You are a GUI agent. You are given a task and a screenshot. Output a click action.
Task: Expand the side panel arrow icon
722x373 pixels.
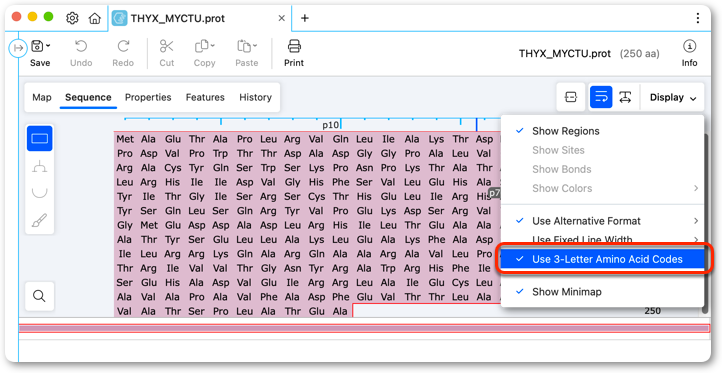(x=18, y=47)
